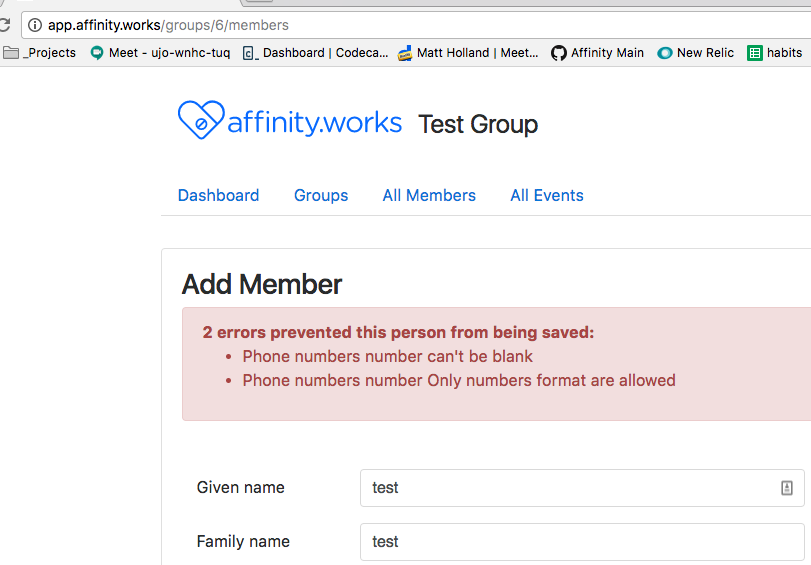Click 'Phone numbers number can't be blank' error
This screenshot has width=811, height=565.
pos(387,356)
